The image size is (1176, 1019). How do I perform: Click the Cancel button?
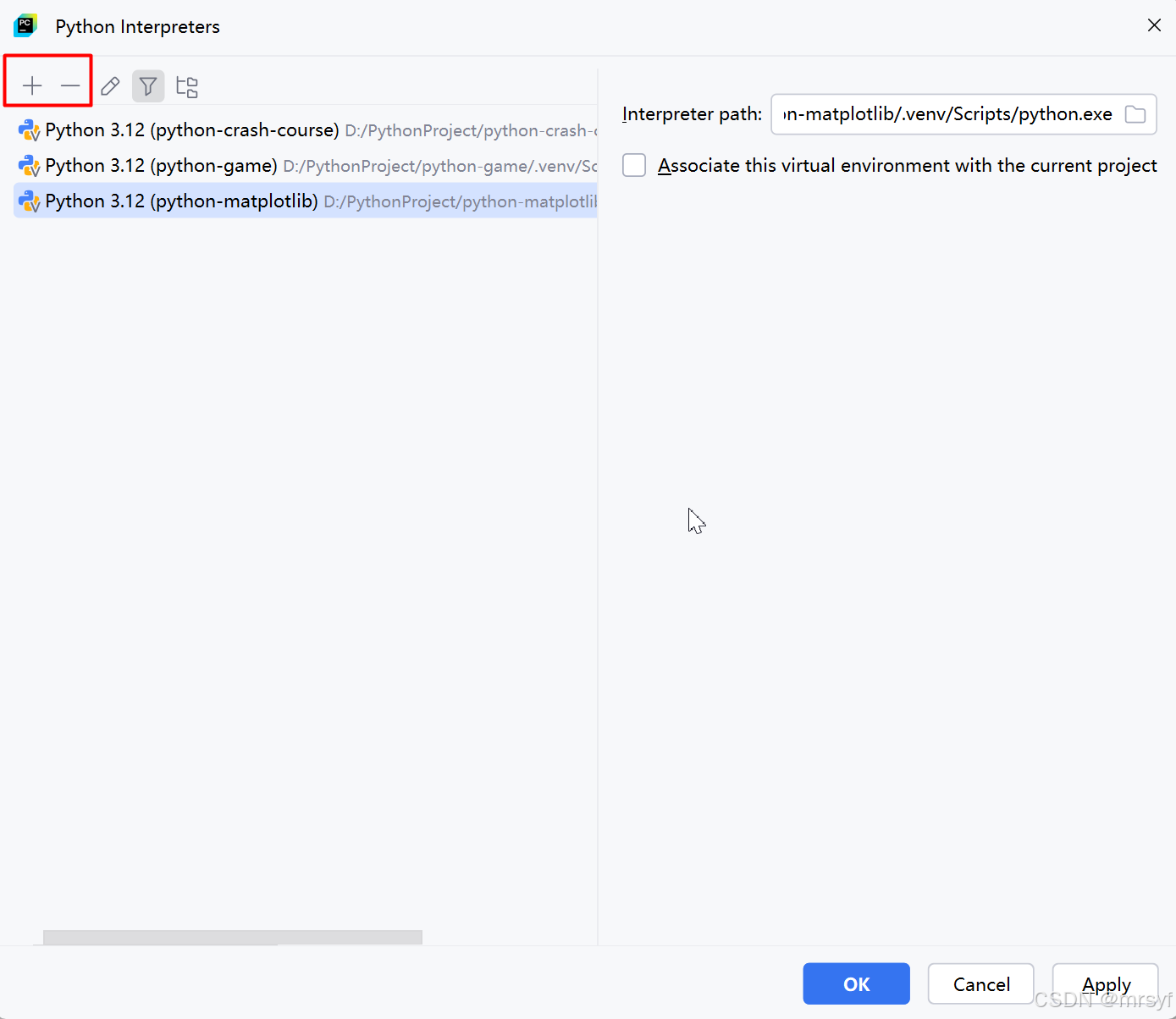[x=980, y=983]
